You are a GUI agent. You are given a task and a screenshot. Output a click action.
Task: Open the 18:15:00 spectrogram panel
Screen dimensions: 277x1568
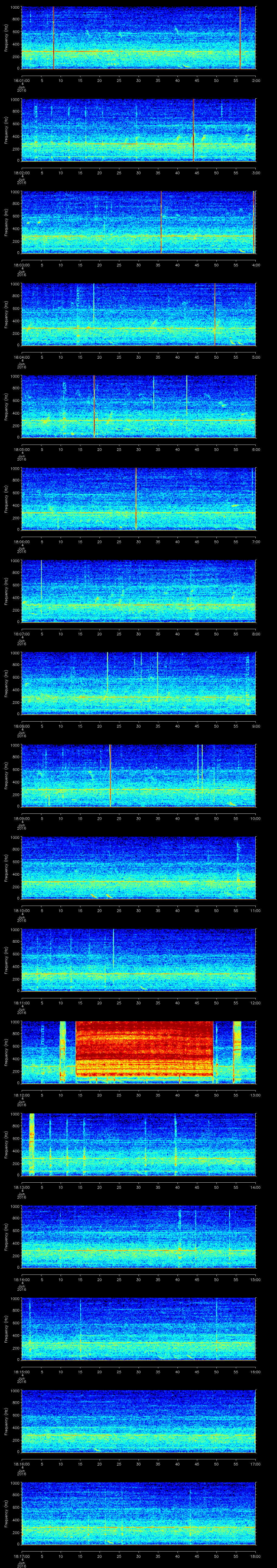[x=139, y=1329]
